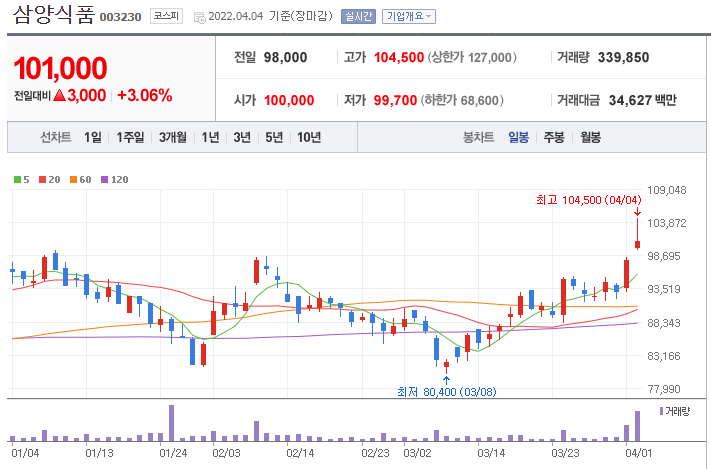Click the lower limit 68,600 text
The width and height of the screenshot is (711, 469).
coord(462,100)
